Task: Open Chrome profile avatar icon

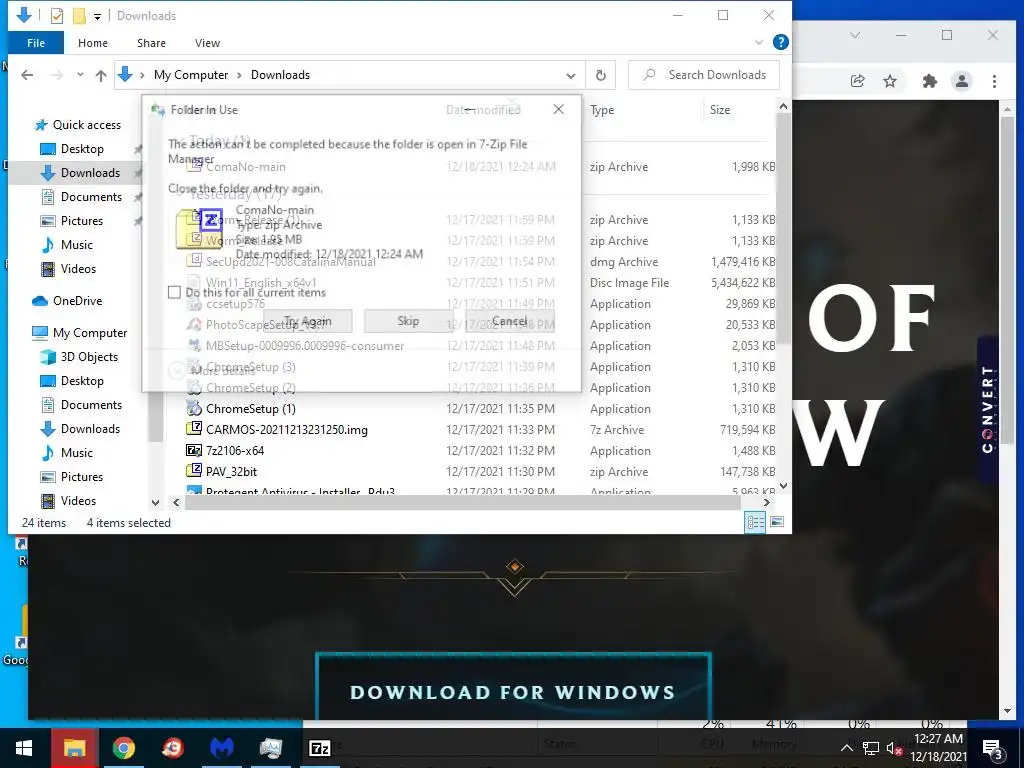Action: pos(961,81)
